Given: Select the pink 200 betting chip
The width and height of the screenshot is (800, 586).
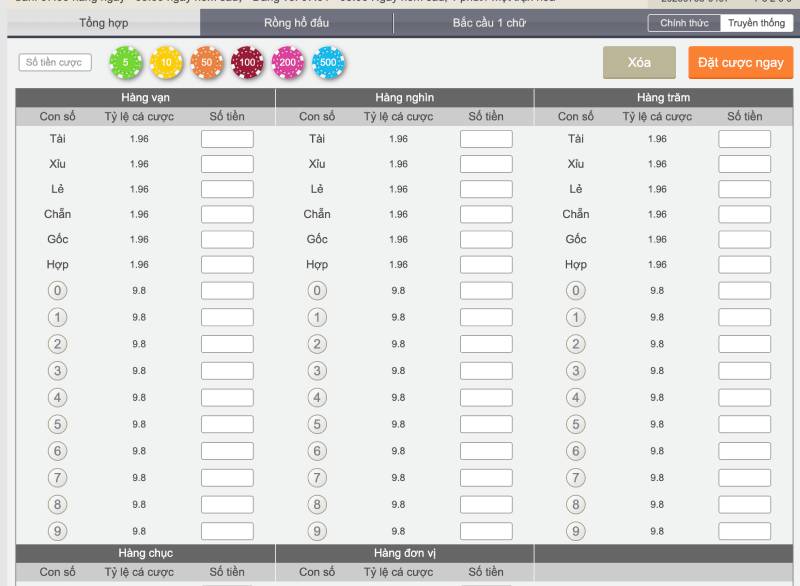Looking at the screenshot, I should click(x=287, y=63).
